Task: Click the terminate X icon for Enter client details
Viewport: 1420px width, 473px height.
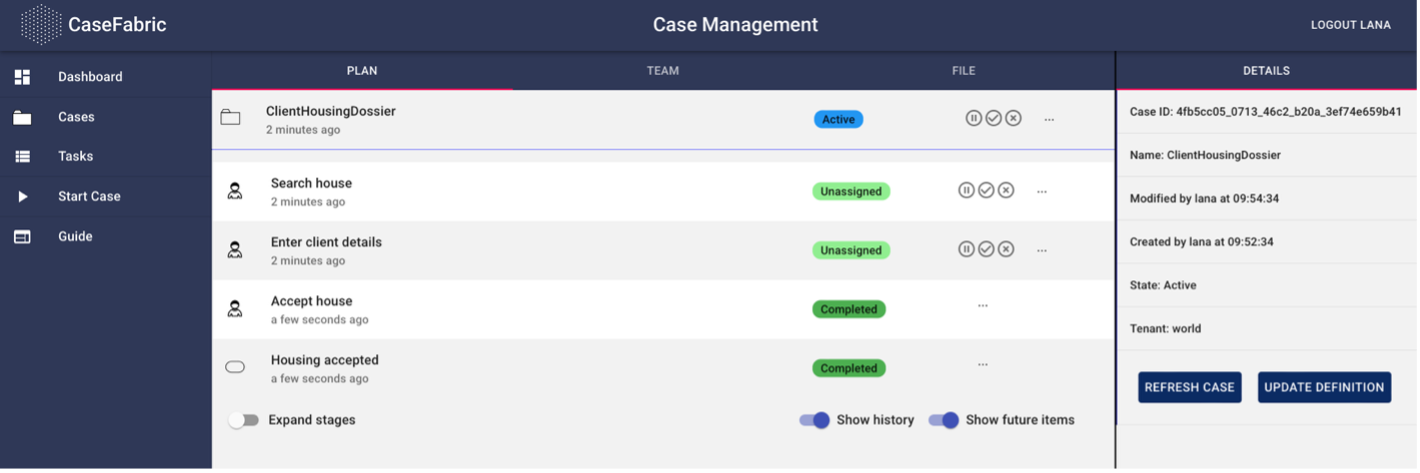Action: tap(1006, 249)
